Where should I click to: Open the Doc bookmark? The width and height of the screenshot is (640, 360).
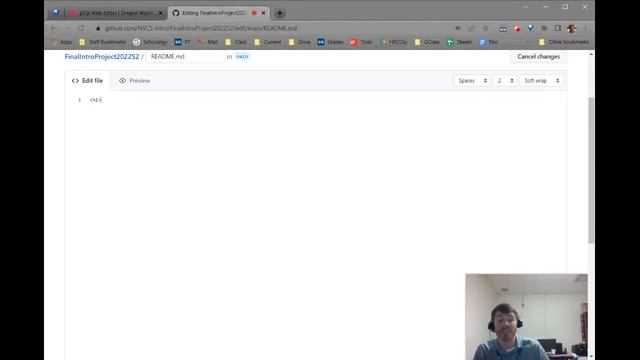tap(489, 42)
